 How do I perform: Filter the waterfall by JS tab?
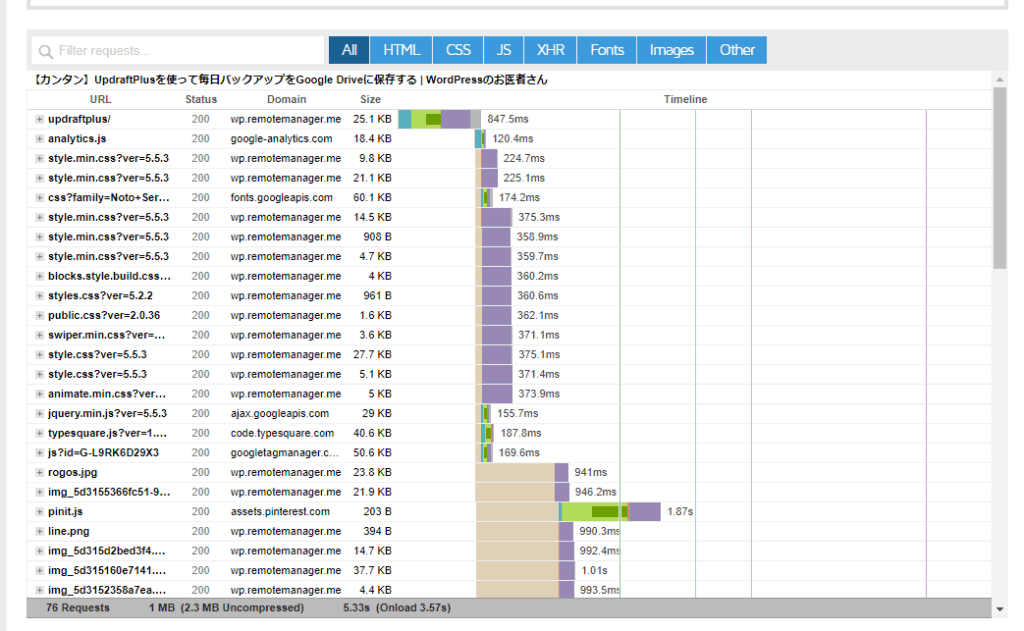tap(504, 50)
